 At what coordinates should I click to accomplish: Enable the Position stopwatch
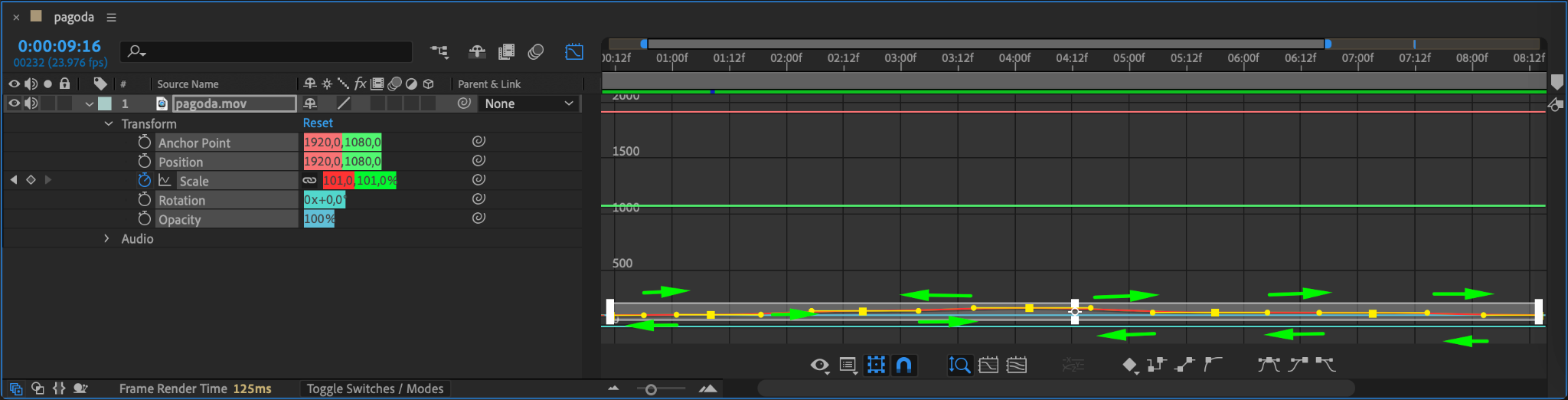pyautogui.click(x=144, y=161)
